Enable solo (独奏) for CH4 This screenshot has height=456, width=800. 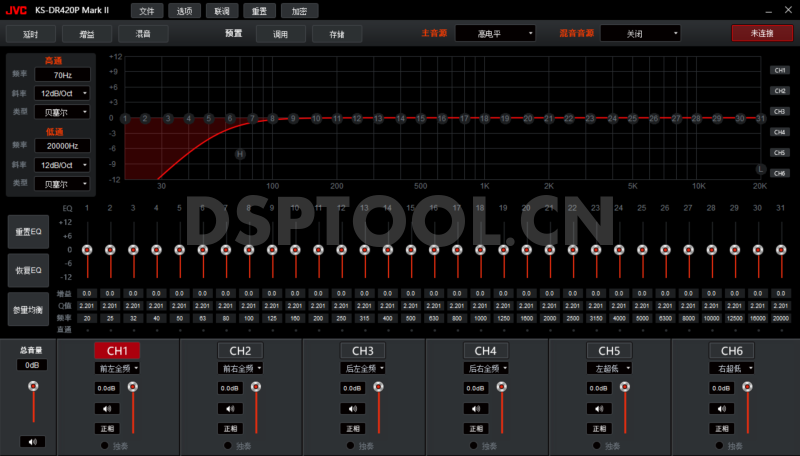(474, 445)
